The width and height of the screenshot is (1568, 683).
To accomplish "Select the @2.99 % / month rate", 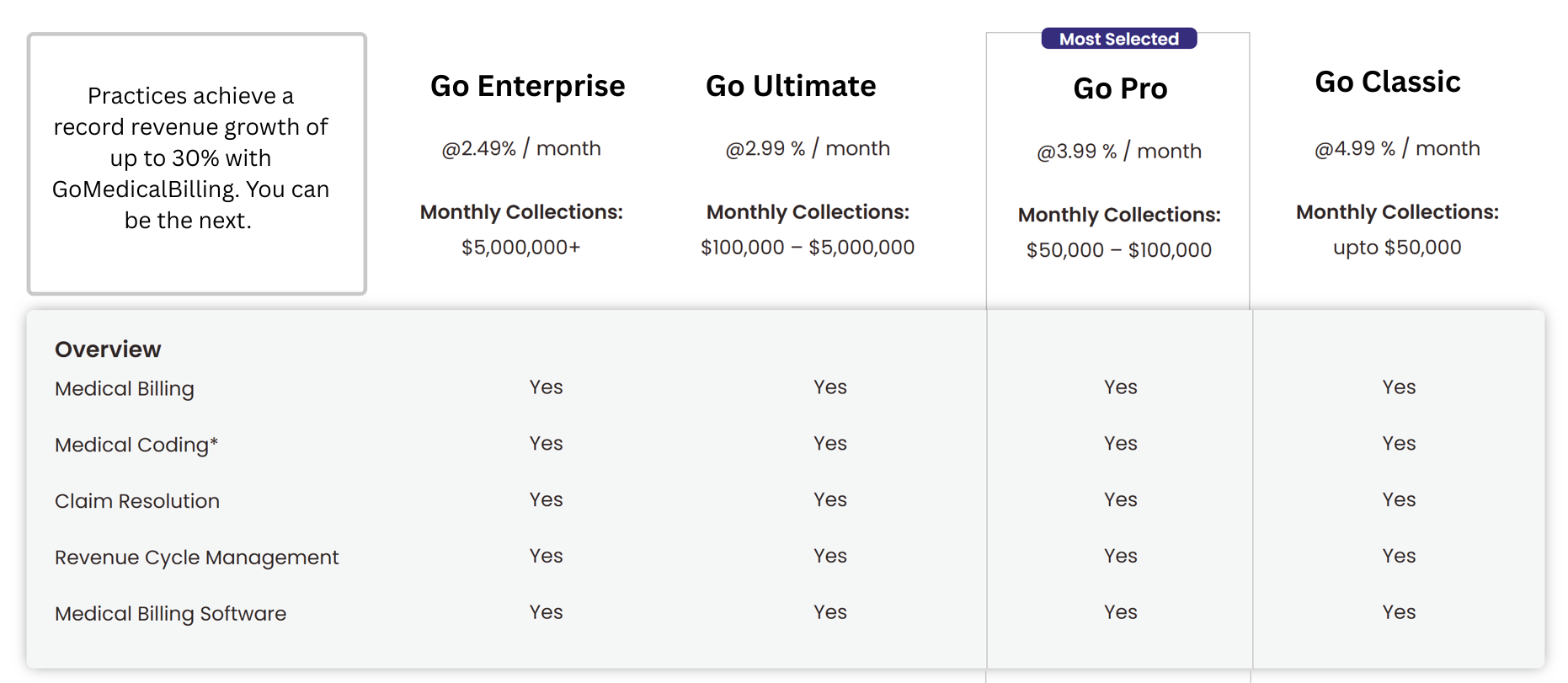I will [x=808, y=148].
